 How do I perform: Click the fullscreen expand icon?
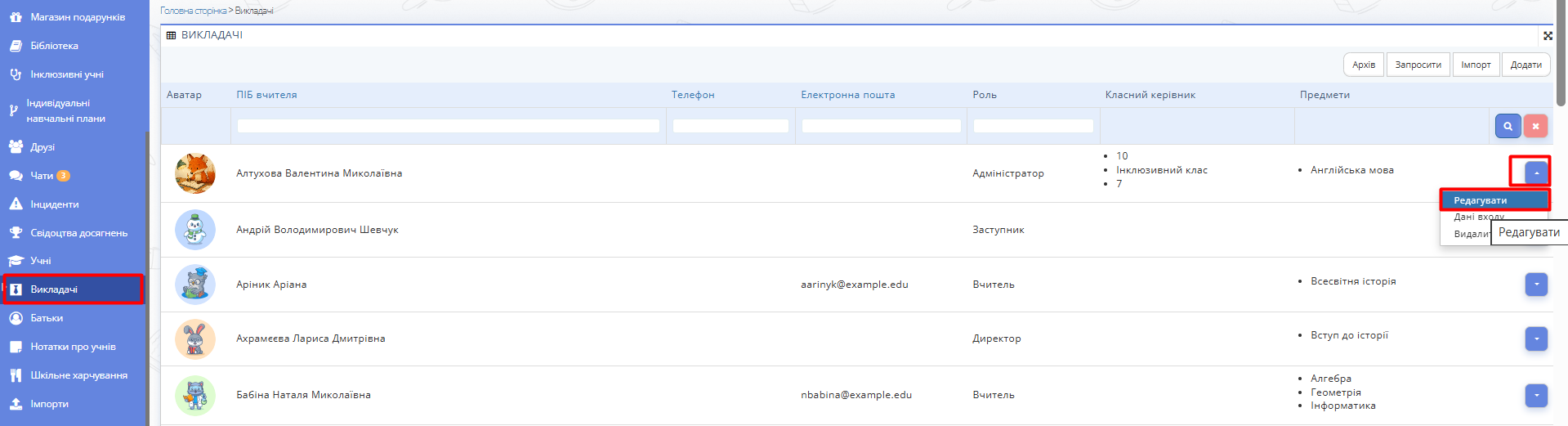pyautogui.click(x=1547, y=36)
